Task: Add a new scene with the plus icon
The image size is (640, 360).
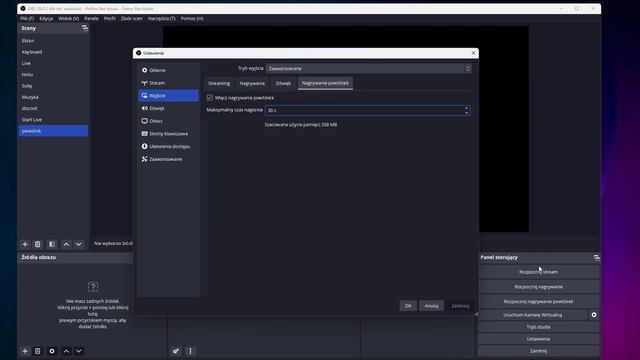Action: [x=25, y=244]
